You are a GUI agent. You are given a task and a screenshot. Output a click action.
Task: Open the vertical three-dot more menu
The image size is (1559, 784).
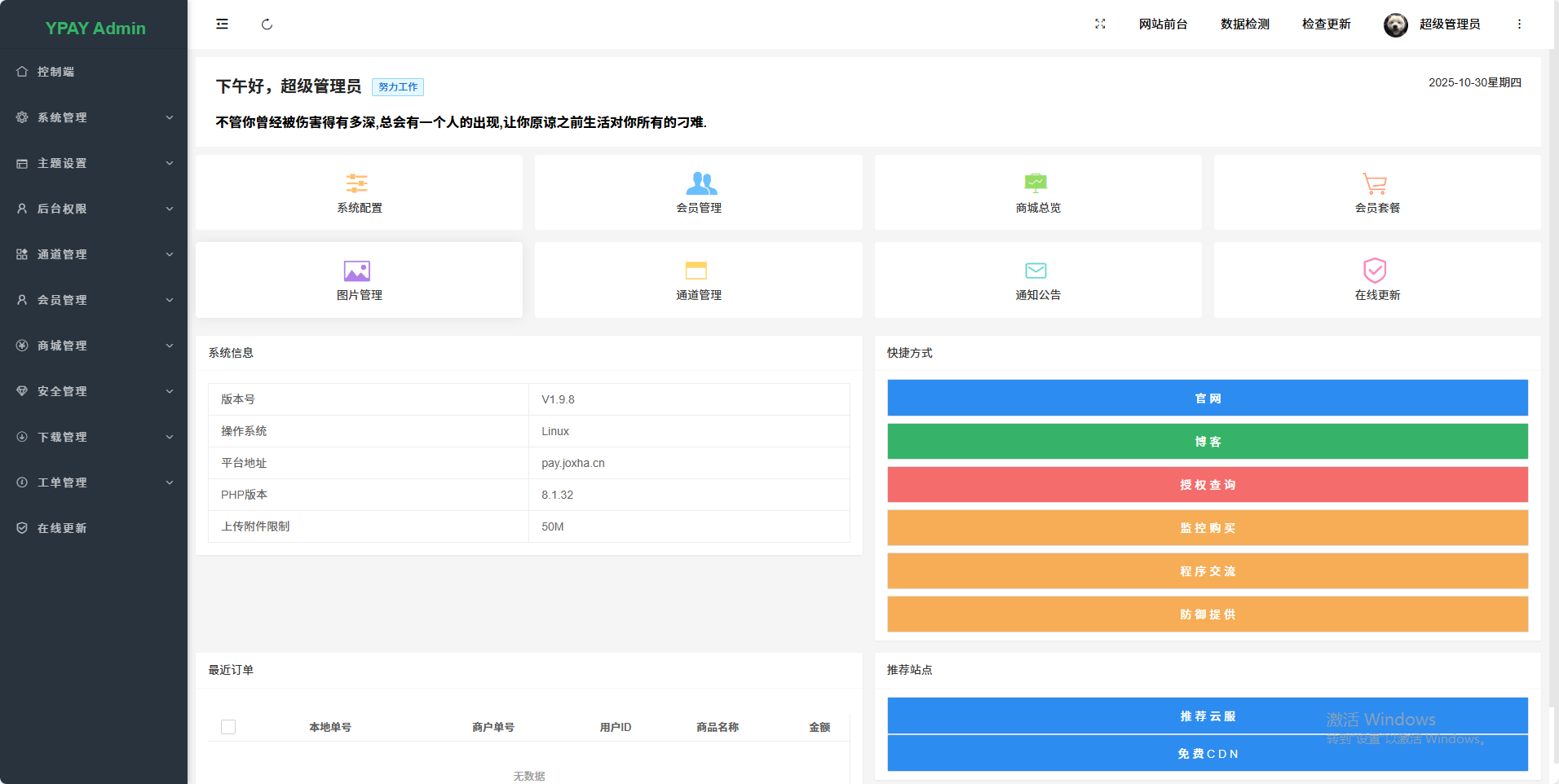[x=1519, y=24]
